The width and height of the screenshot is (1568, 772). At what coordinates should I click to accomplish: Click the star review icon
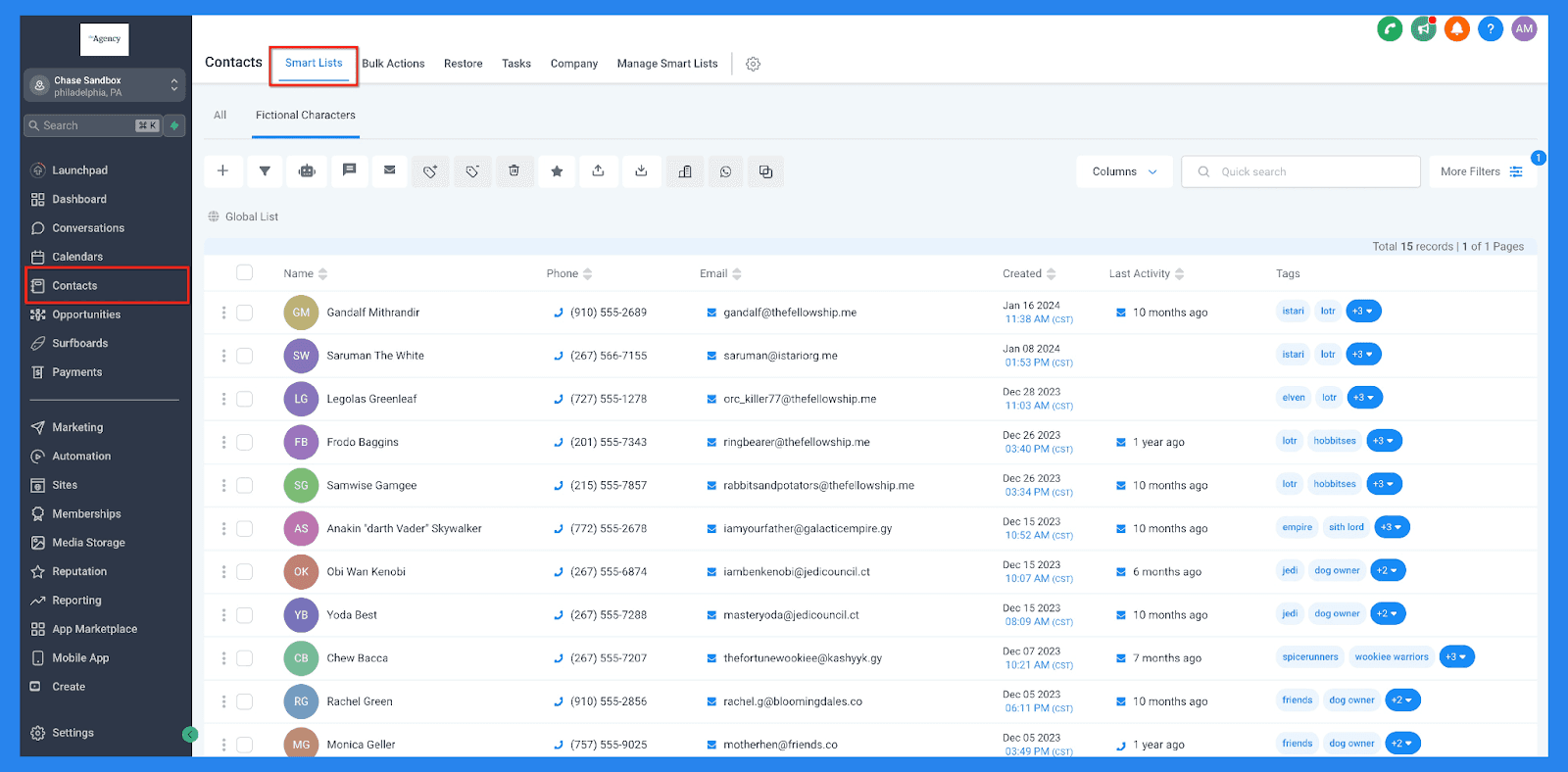[x=557, y=171]
